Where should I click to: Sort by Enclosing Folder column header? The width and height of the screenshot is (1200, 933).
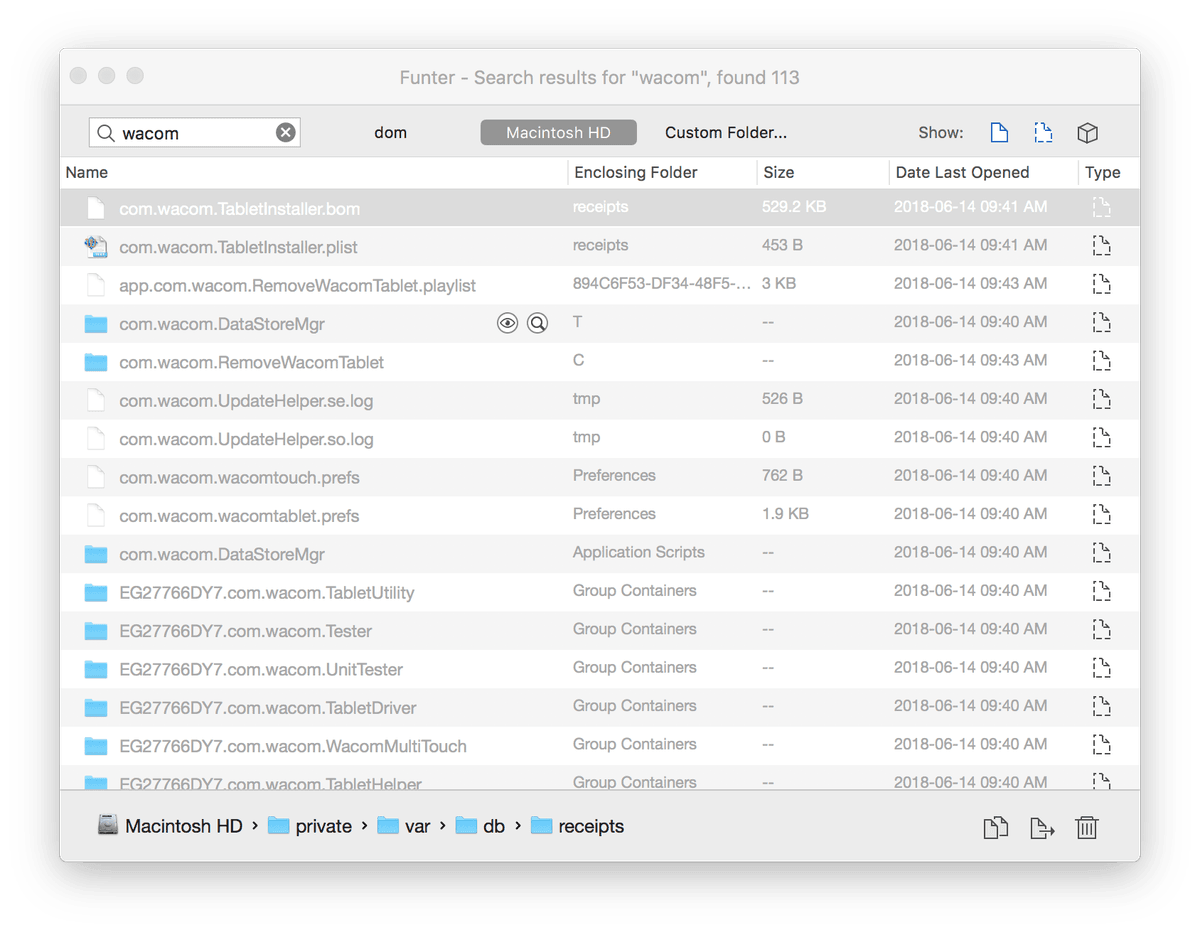(x=636, y=173)
